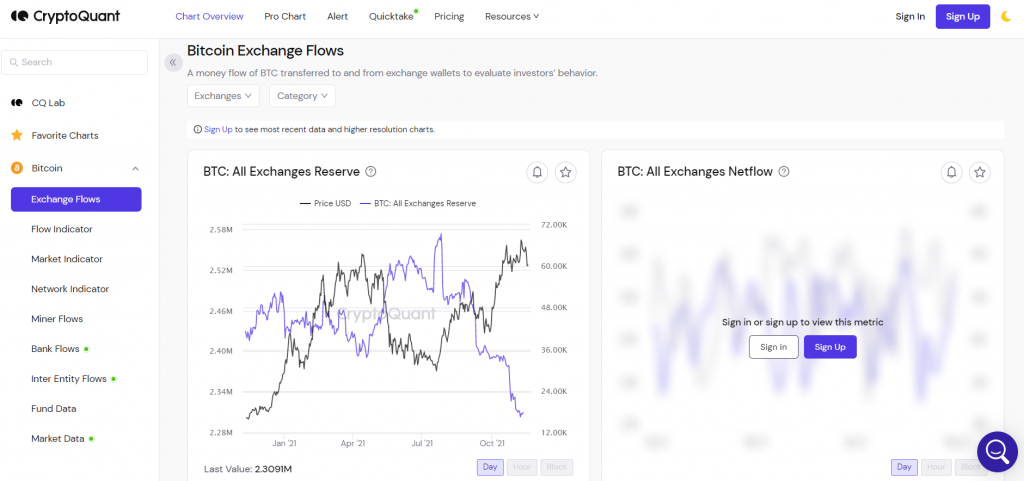The height and width of the screenshot is (481, 1024).
Task: Open help icon beside All Exchanges Reserve
Action: [x=371, y=172]
